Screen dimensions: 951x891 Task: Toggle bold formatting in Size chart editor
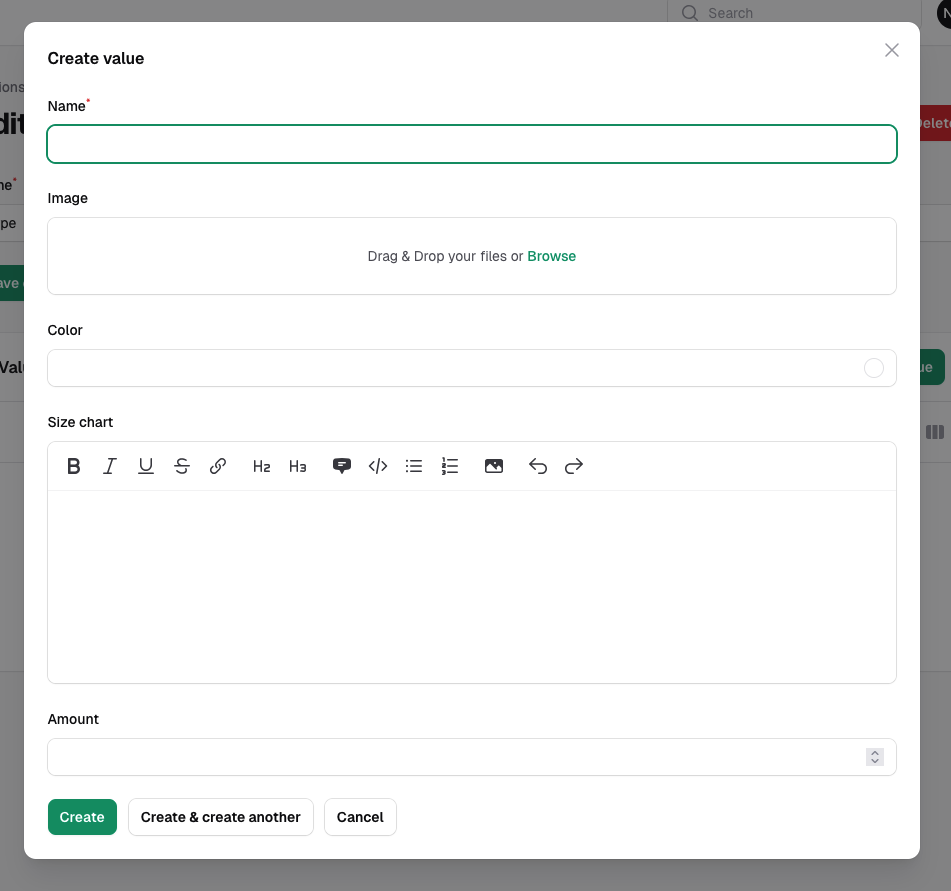tap(74, 466)
